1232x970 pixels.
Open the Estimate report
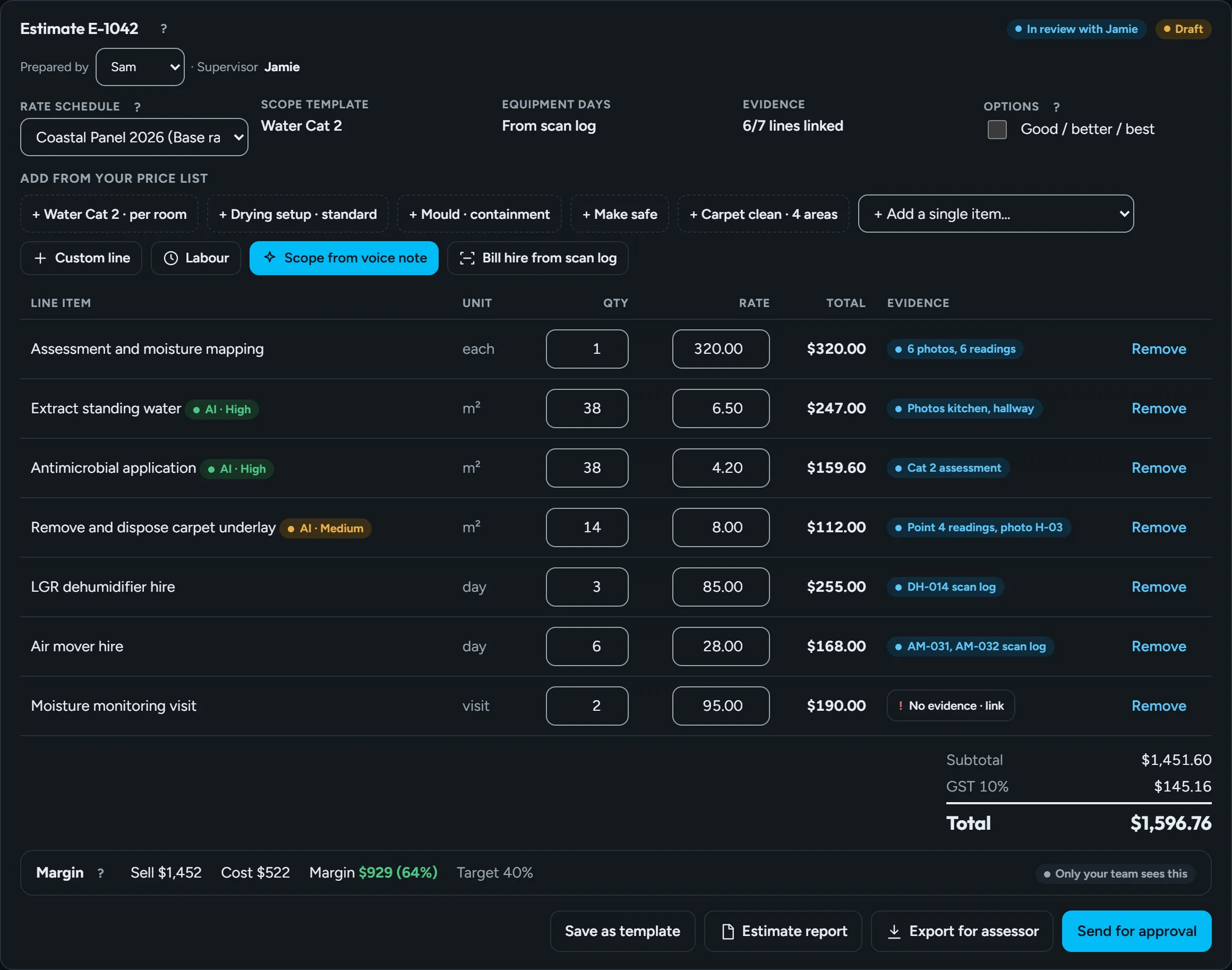783,931
